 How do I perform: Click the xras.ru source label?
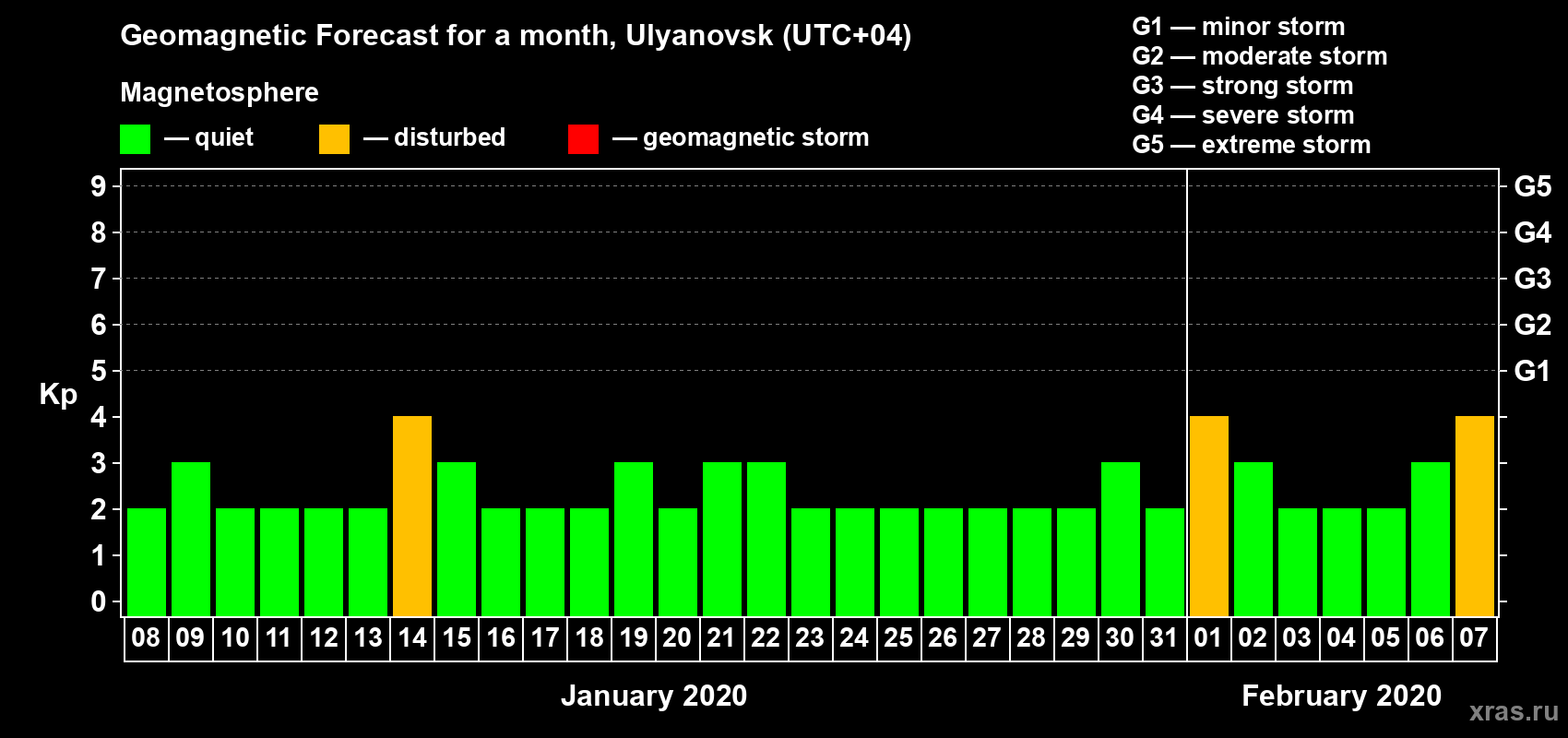tap(1514, 711)
